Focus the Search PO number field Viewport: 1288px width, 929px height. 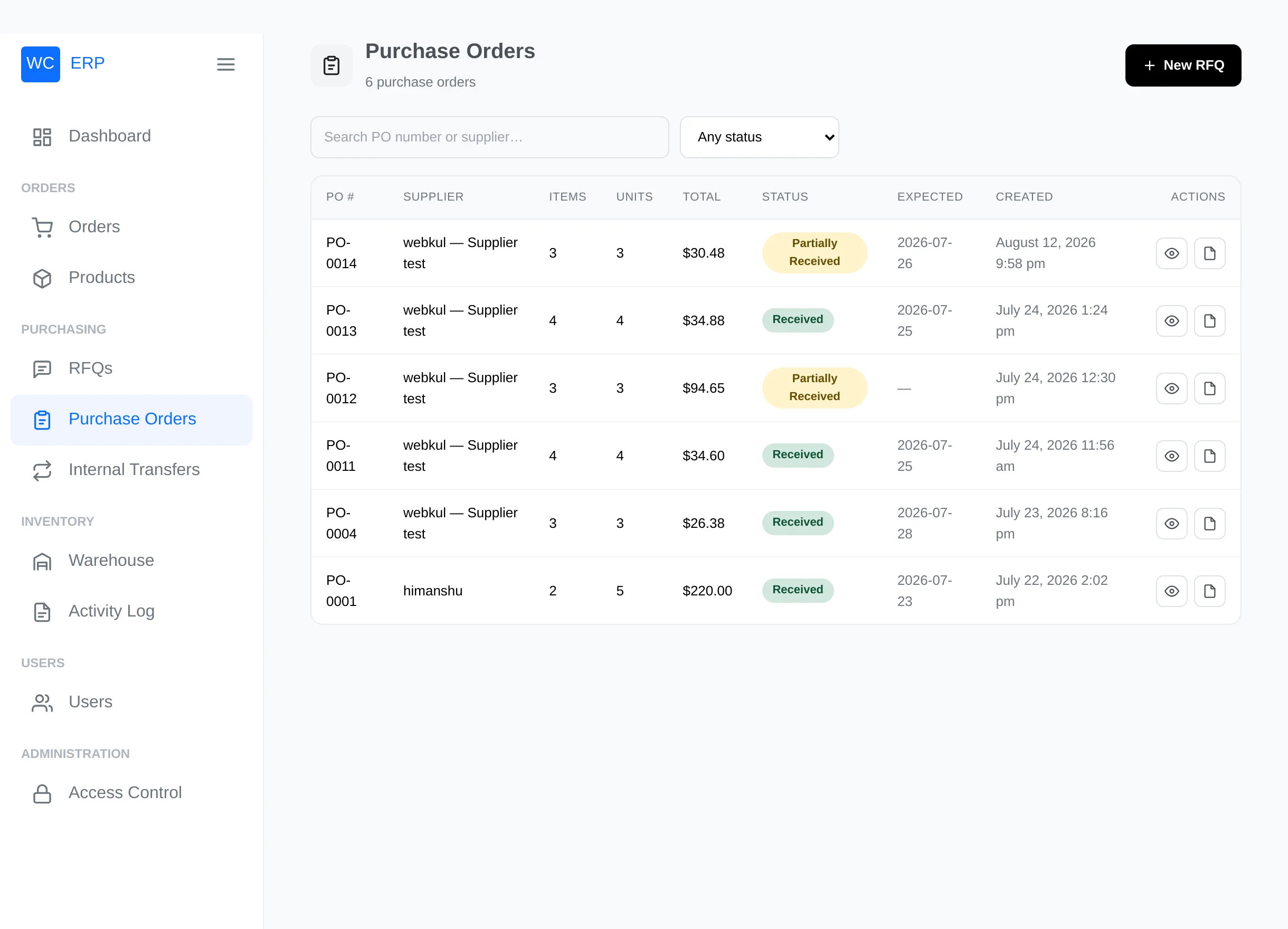pos(489,137)
